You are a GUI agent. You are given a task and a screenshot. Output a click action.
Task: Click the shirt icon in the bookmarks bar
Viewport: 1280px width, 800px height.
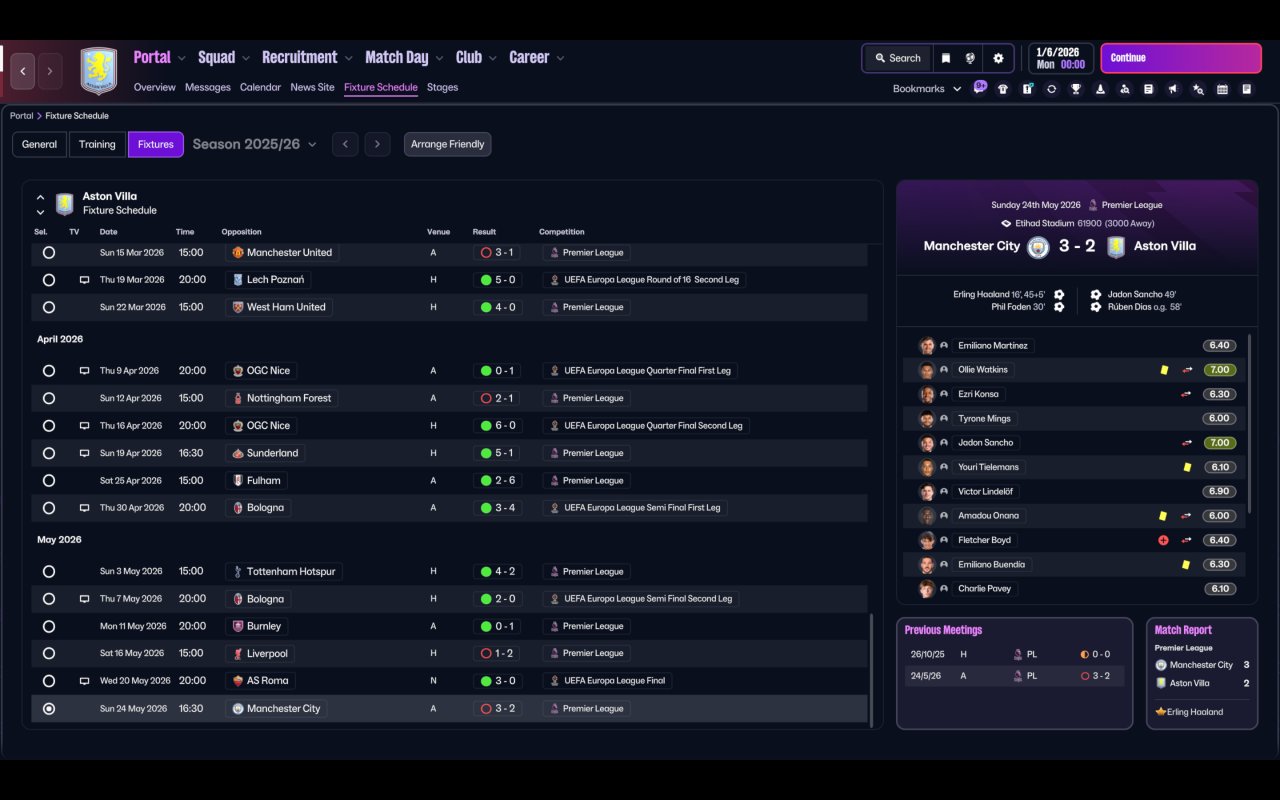click(x=1003, y=89)
